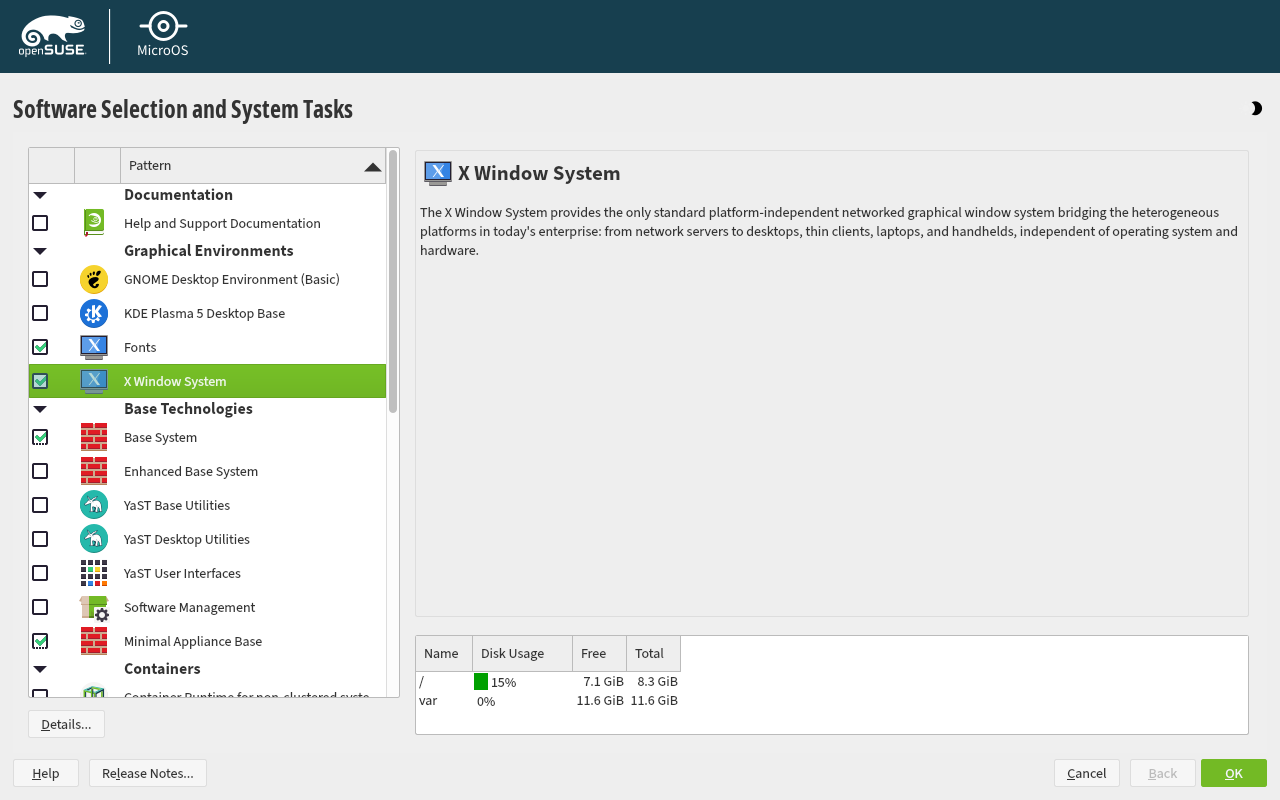Image resolution: width=1280 pixels, height=800 pixels.
Task: Click the var partition row name
Action: click(428, 701)
